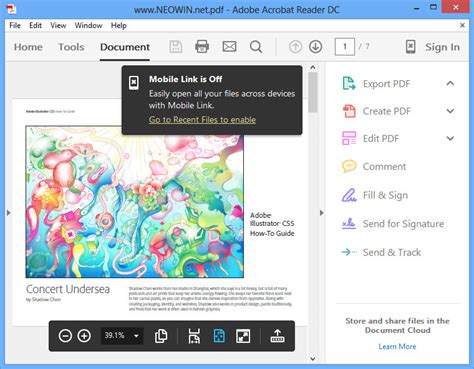Viewport: 474px width, 369px height.
Task: Collapse the right tools pane arrow
Action: tap(322, 213)
